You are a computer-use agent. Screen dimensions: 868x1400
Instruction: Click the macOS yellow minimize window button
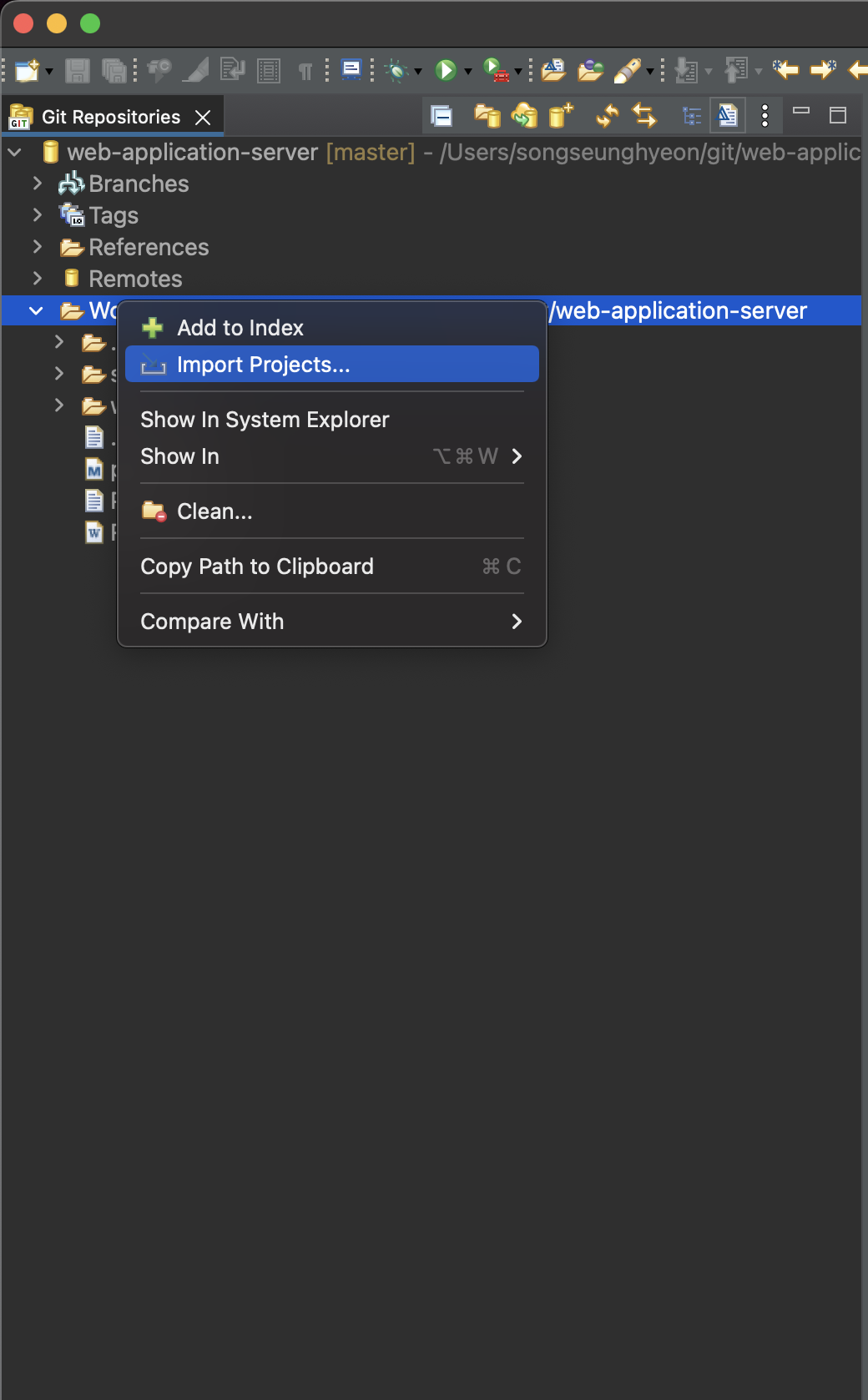[x=57, y=23]
